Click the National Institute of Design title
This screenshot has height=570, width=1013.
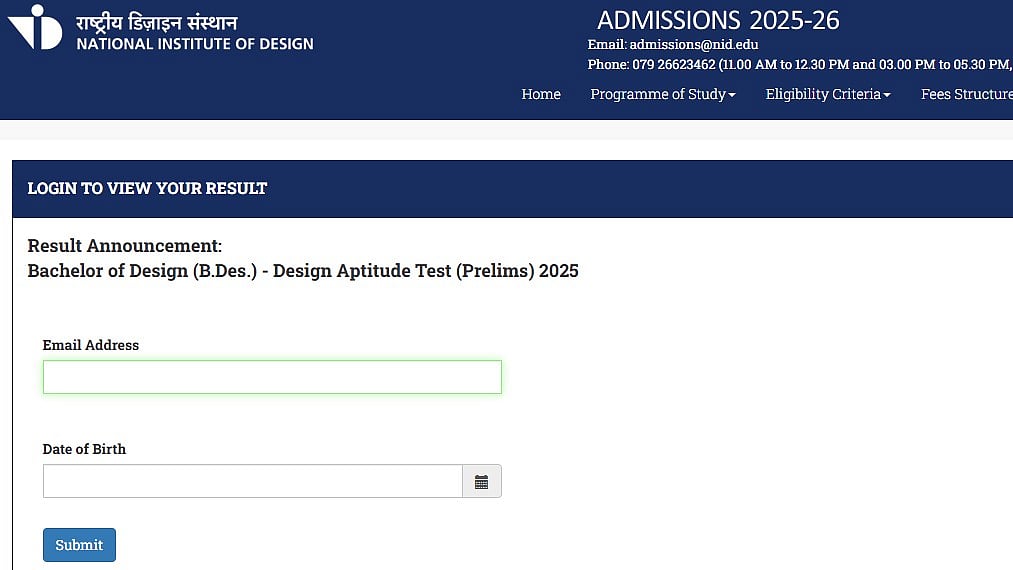(x=195, y=44)
